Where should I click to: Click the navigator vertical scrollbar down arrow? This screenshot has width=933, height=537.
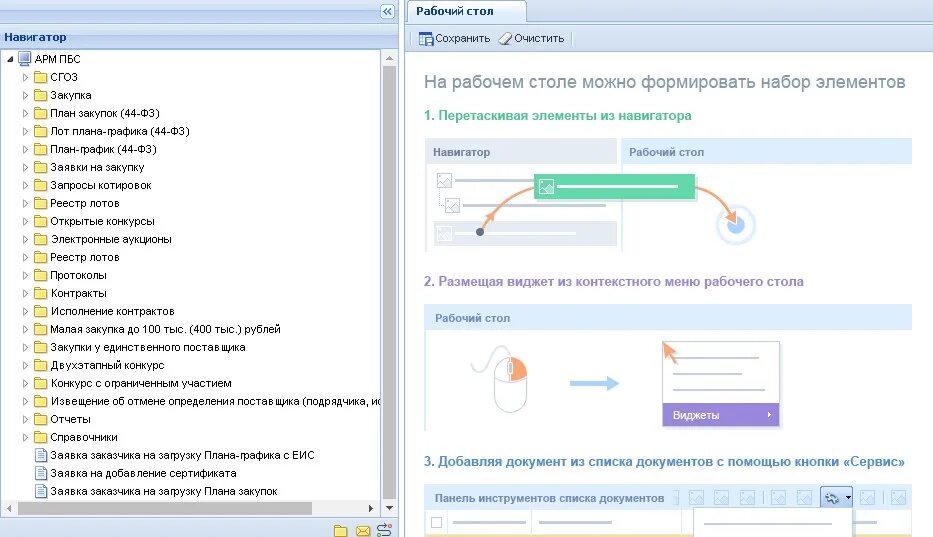click(x=389, y=508)
